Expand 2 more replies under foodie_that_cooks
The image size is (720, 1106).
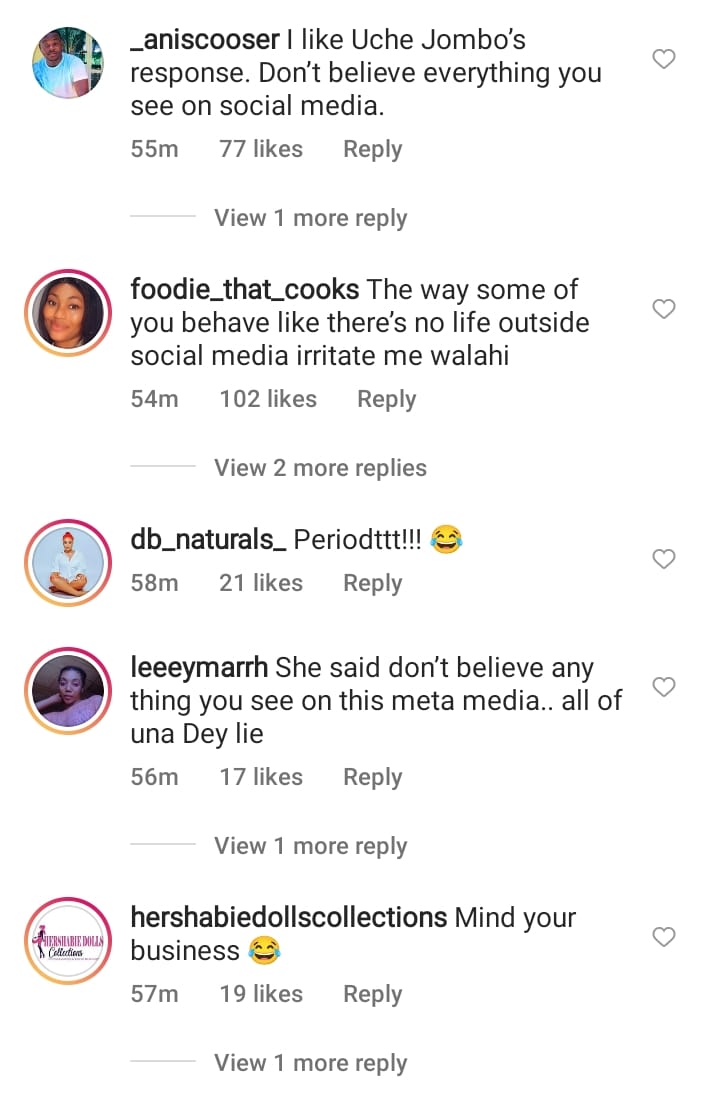[x=320, y=468]
